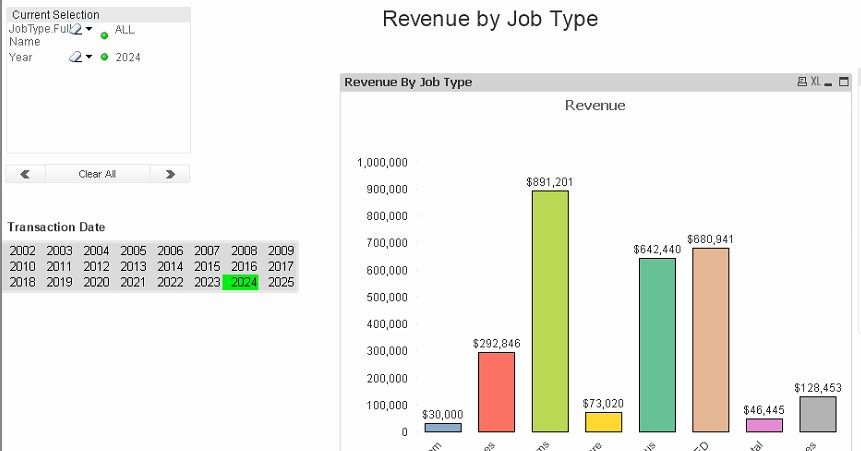The width and height of the screenshot is (861, 451).
Task: Click the Revenue chart title text
Action: click(x=595, y=105)
